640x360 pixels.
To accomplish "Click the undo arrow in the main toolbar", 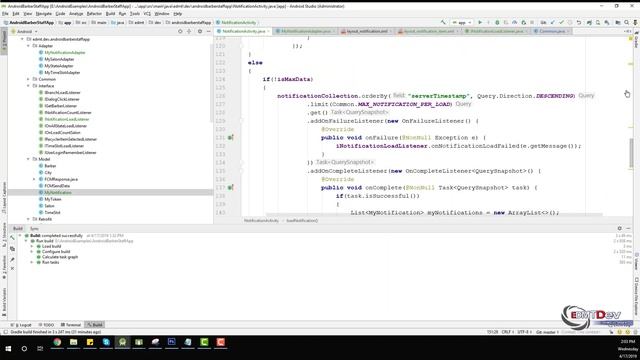I will tap(579, 22).
